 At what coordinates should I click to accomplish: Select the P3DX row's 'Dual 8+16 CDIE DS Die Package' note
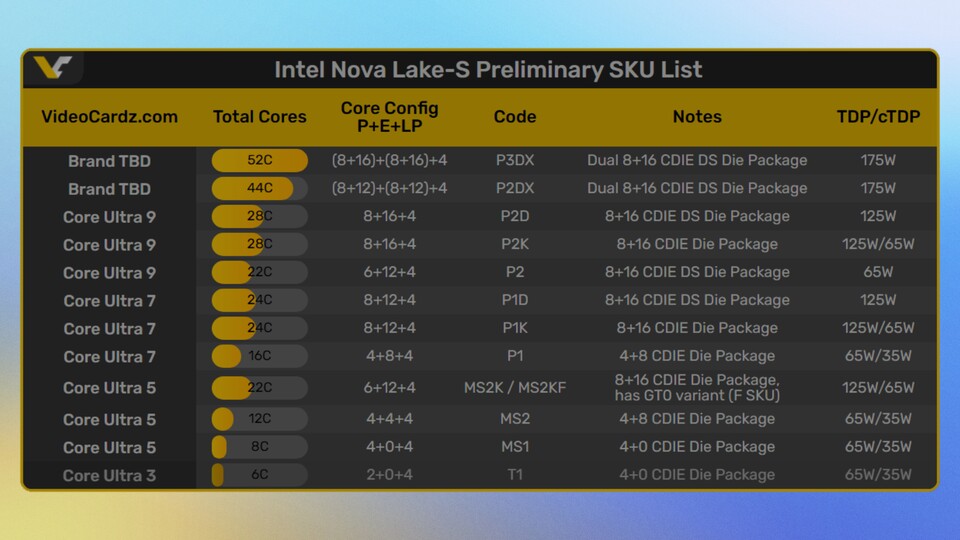coord(697,160)
